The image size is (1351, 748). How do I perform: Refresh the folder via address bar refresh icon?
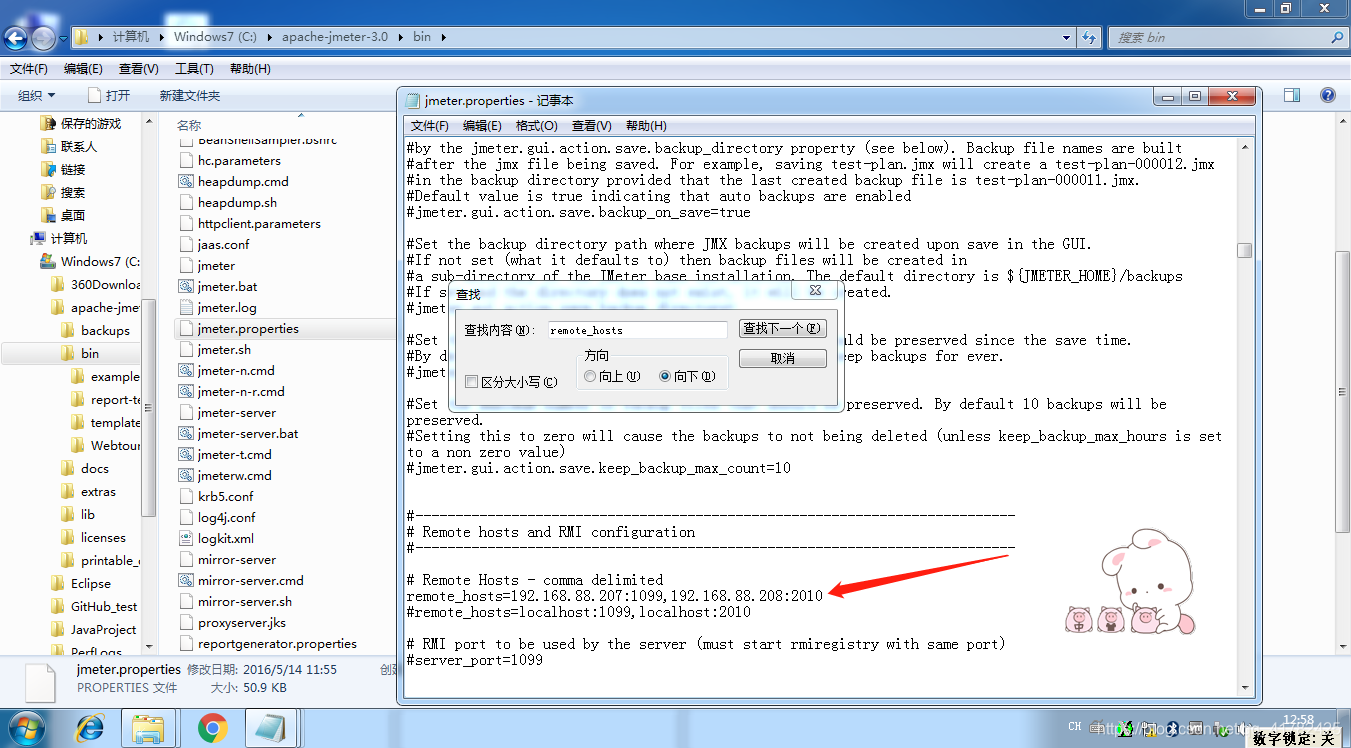click(1089, 37)
